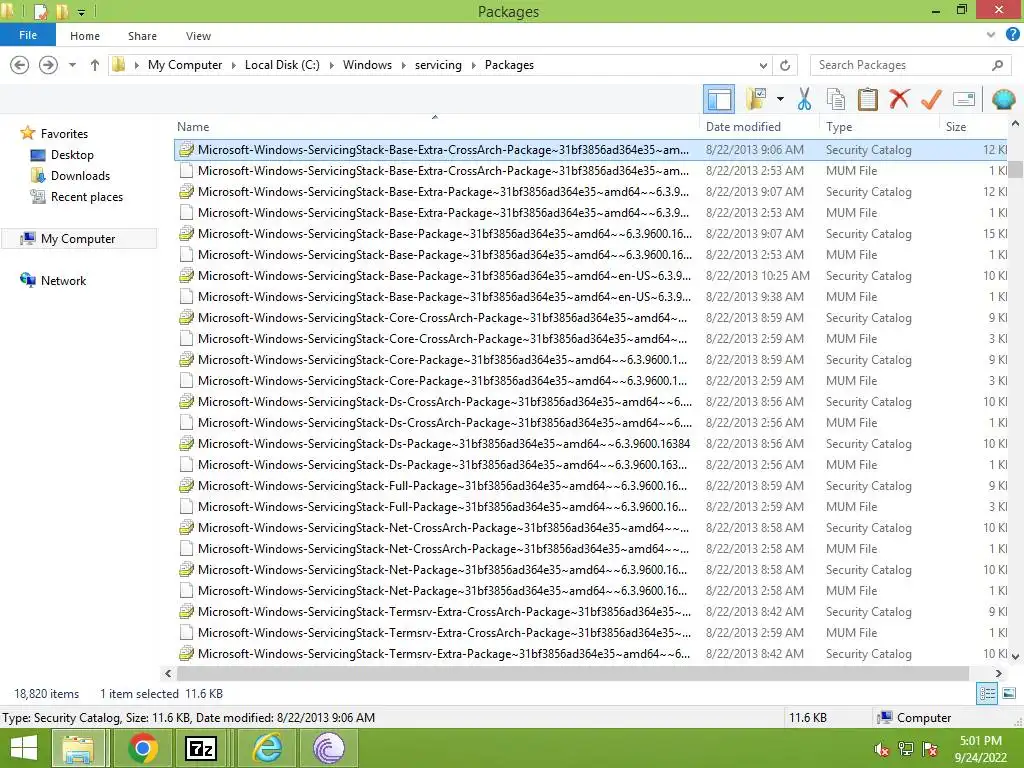Open Properties with the orange checkmark icon
This screenshot has height=768, width=1024.
[931, 99]
